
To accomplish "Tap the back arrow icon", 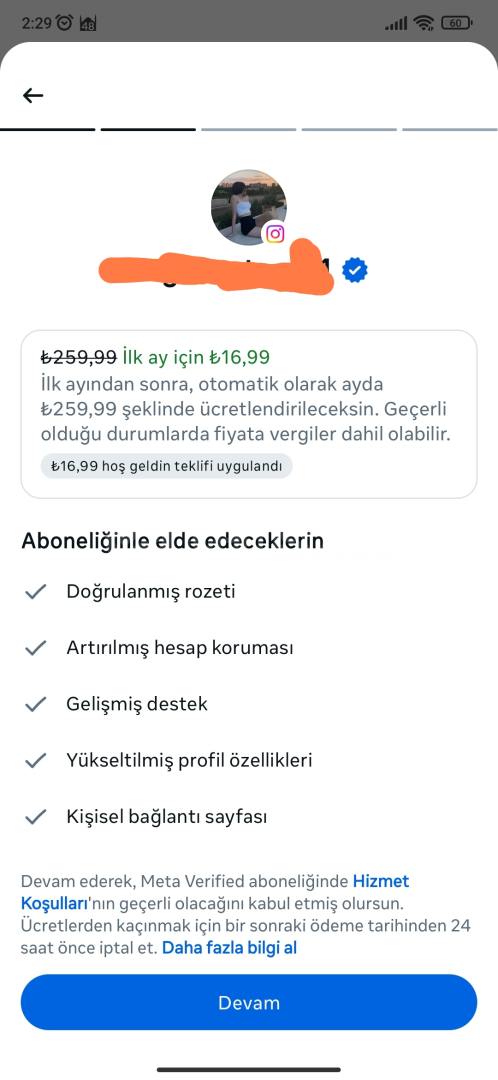I will coord(33,96).
